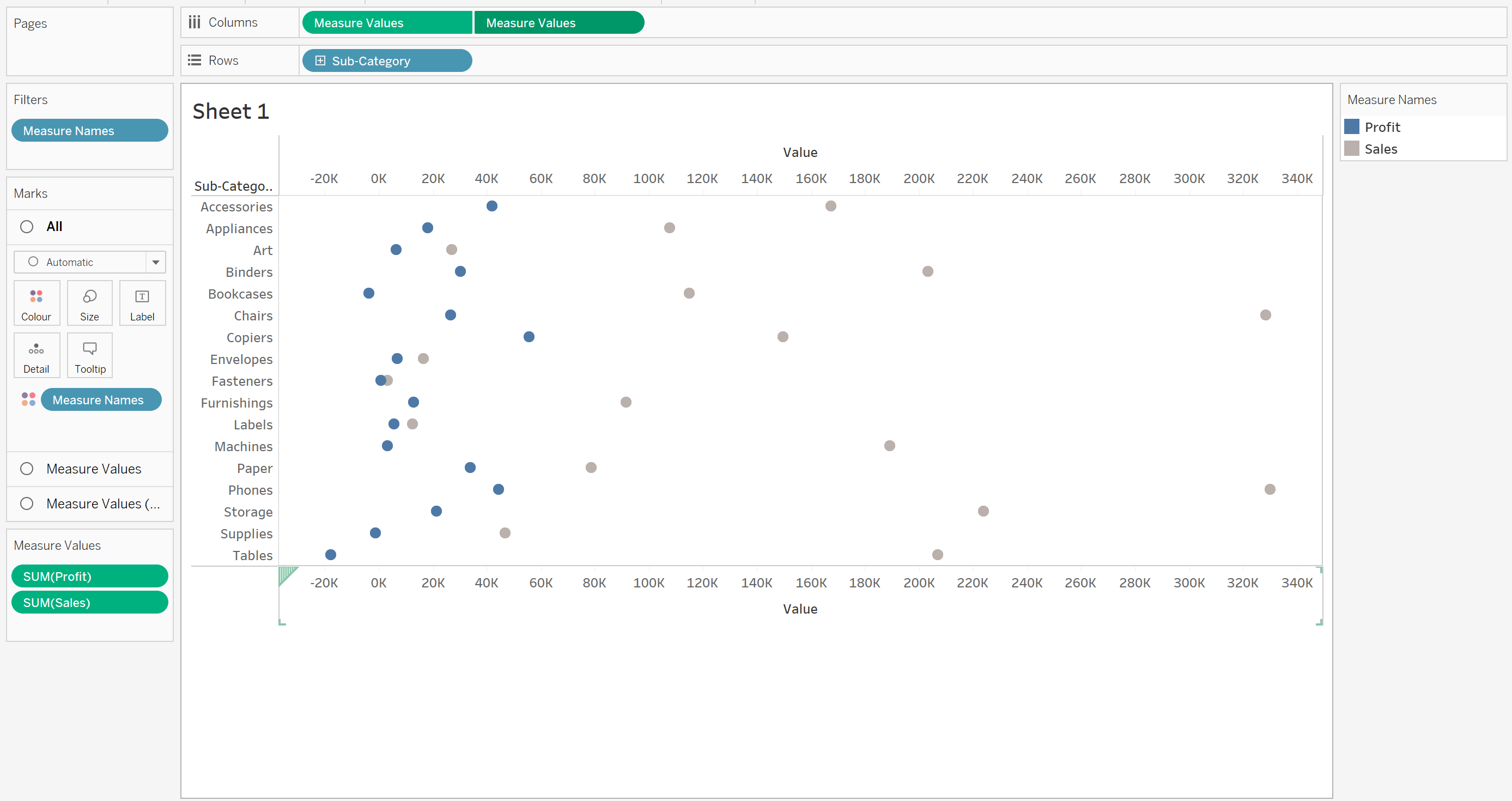
Task: Click the Sheet 1 title
Action: coord(230,112)
